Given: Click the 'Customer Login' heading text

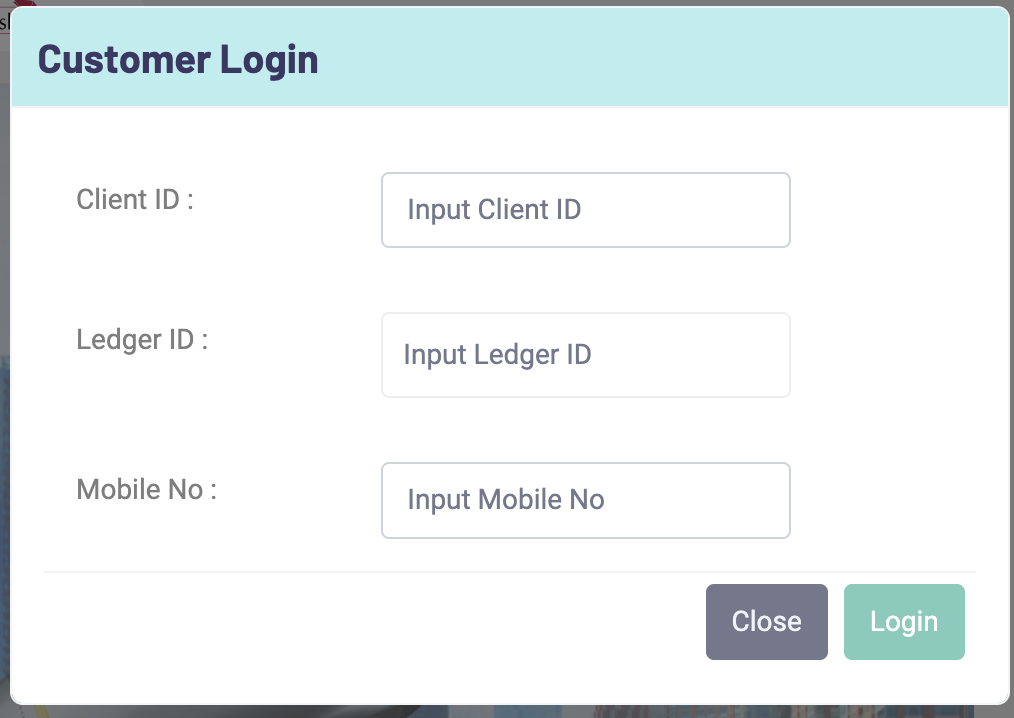Looking at the screenshot, I should pyautogui.click(x=178, y=59).
